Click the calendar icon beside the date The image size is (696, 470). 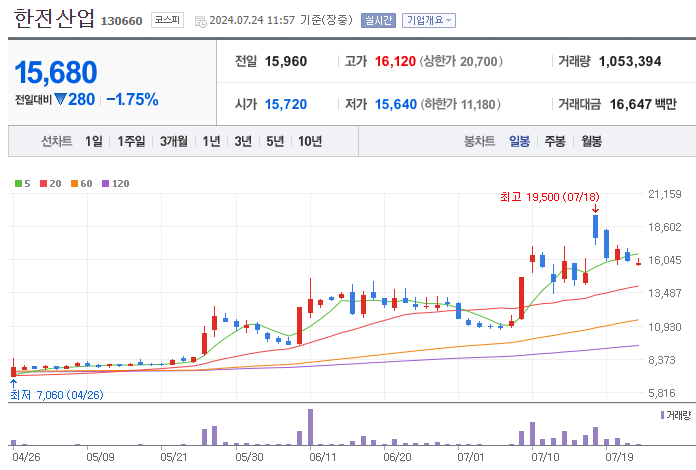[x=201, y=21]
